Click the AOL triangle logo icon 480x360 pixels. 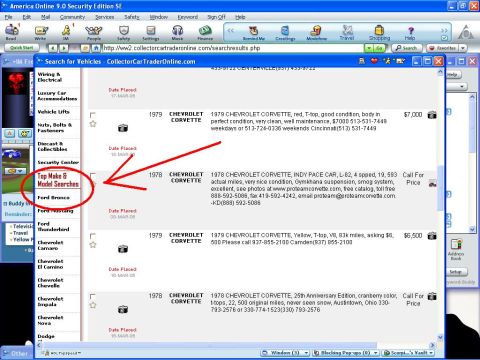pos(466,33)
